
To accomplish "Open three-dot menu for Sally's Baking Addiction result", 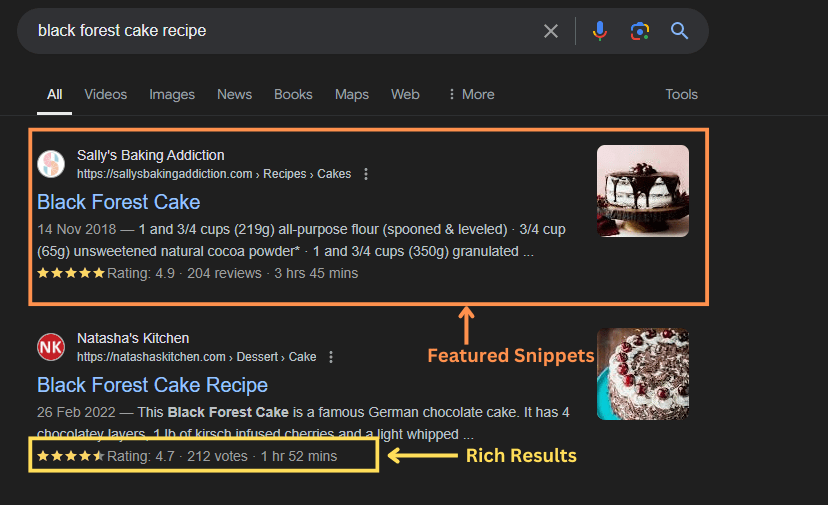I will [366, 174].
